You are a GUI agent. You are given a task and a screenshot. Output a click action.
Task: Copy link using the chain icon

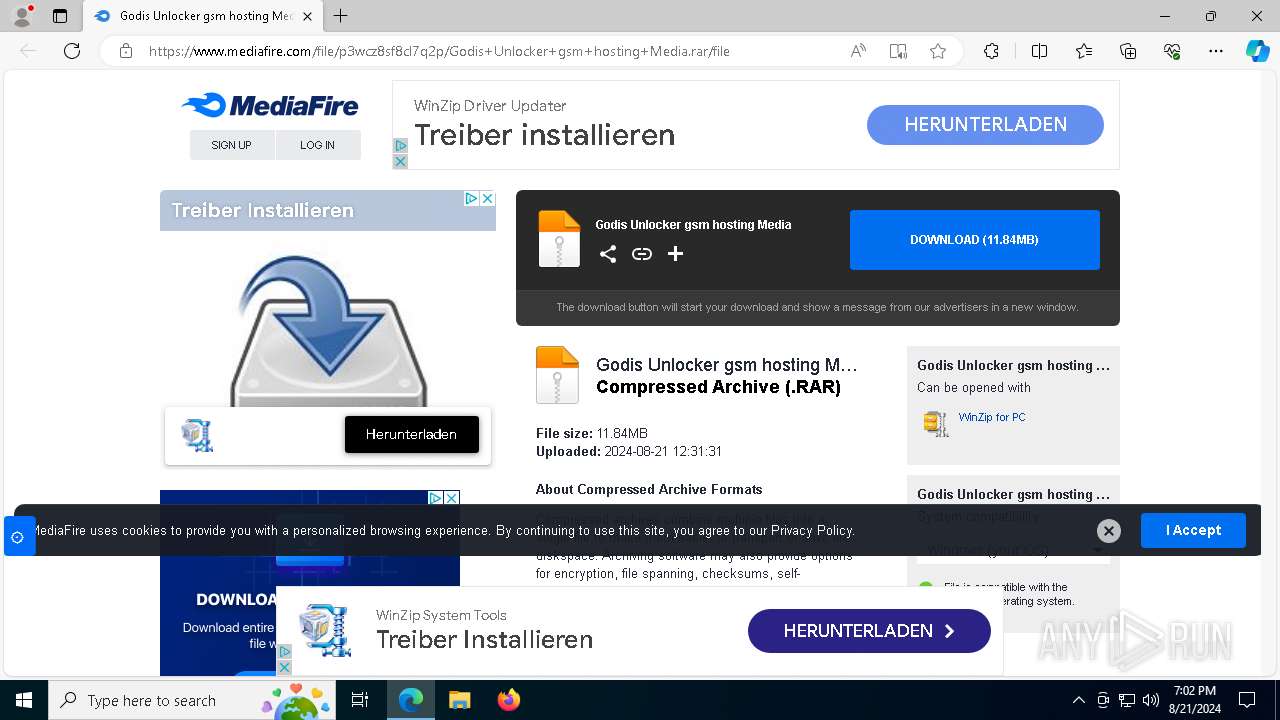642,254
